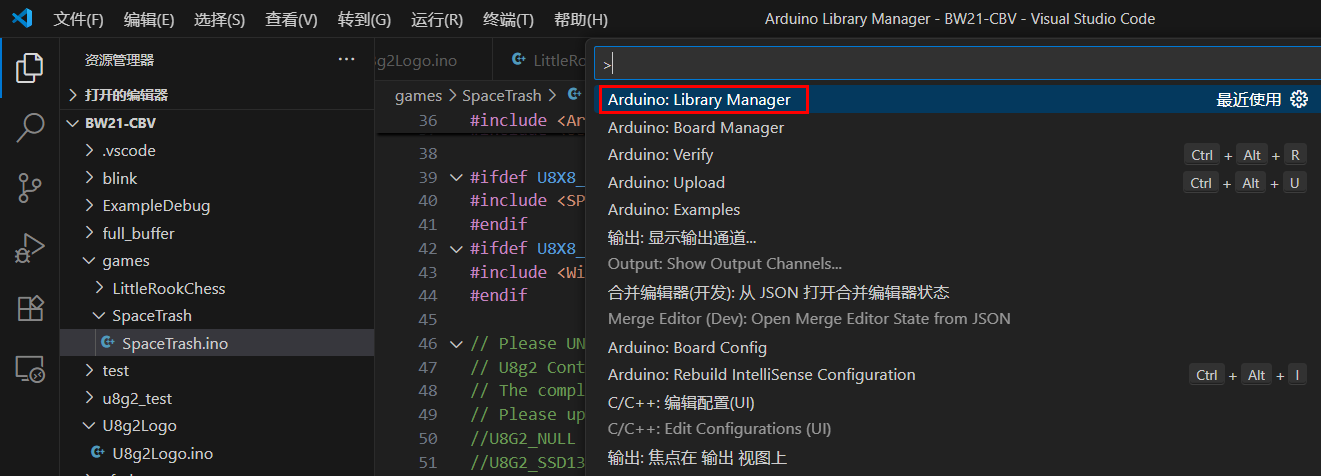Open the 终端(T) menu
The height and width of the screenshot is (476, 1321).
pyautogui.click(x=508, y=20)
